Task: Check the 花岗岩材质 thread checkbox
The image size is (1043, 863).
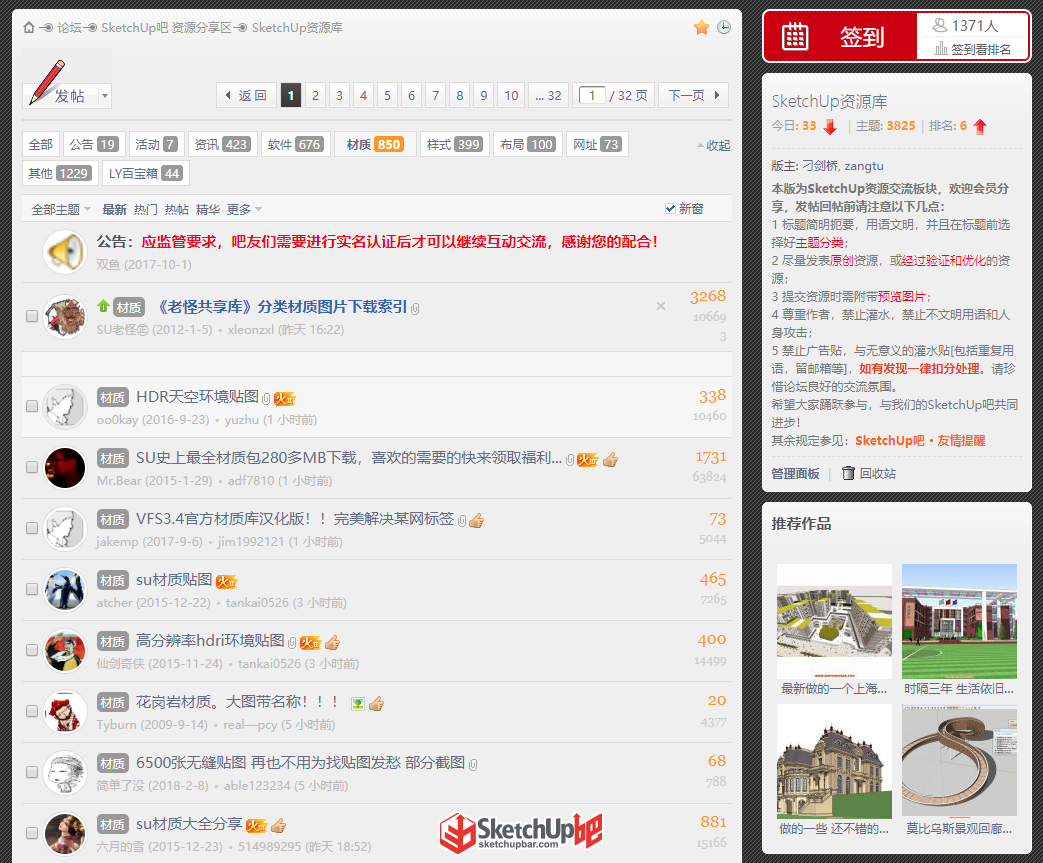Action: [x=32, y=711]
